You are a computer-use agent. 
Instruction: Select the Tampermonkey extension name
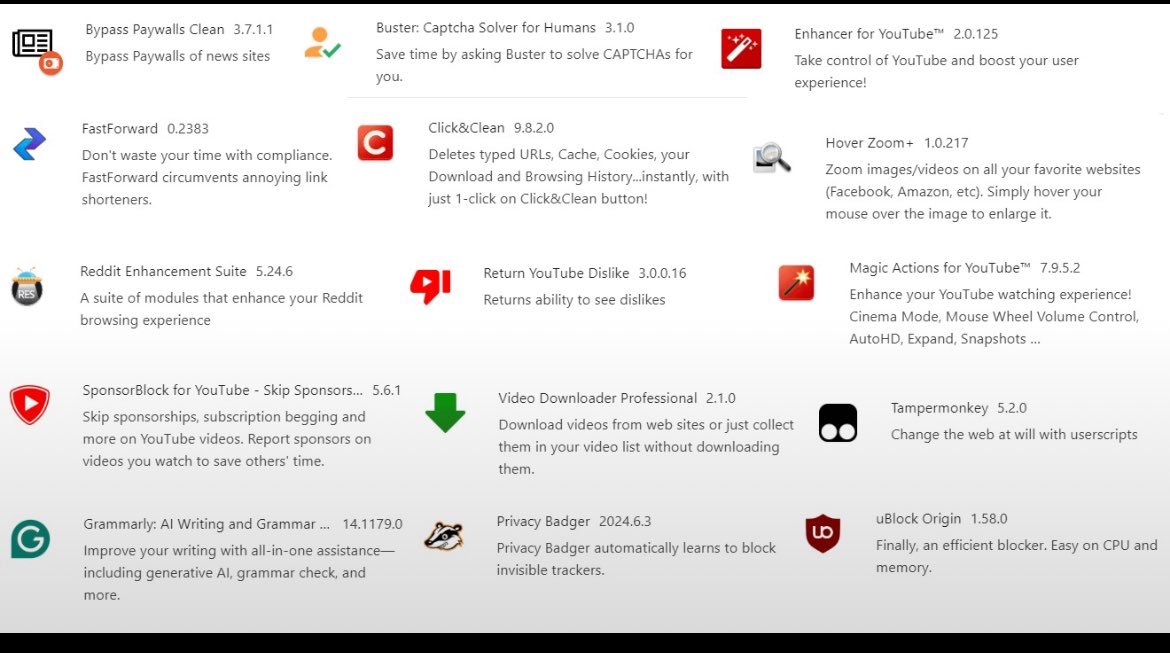(x=939, y=408)
